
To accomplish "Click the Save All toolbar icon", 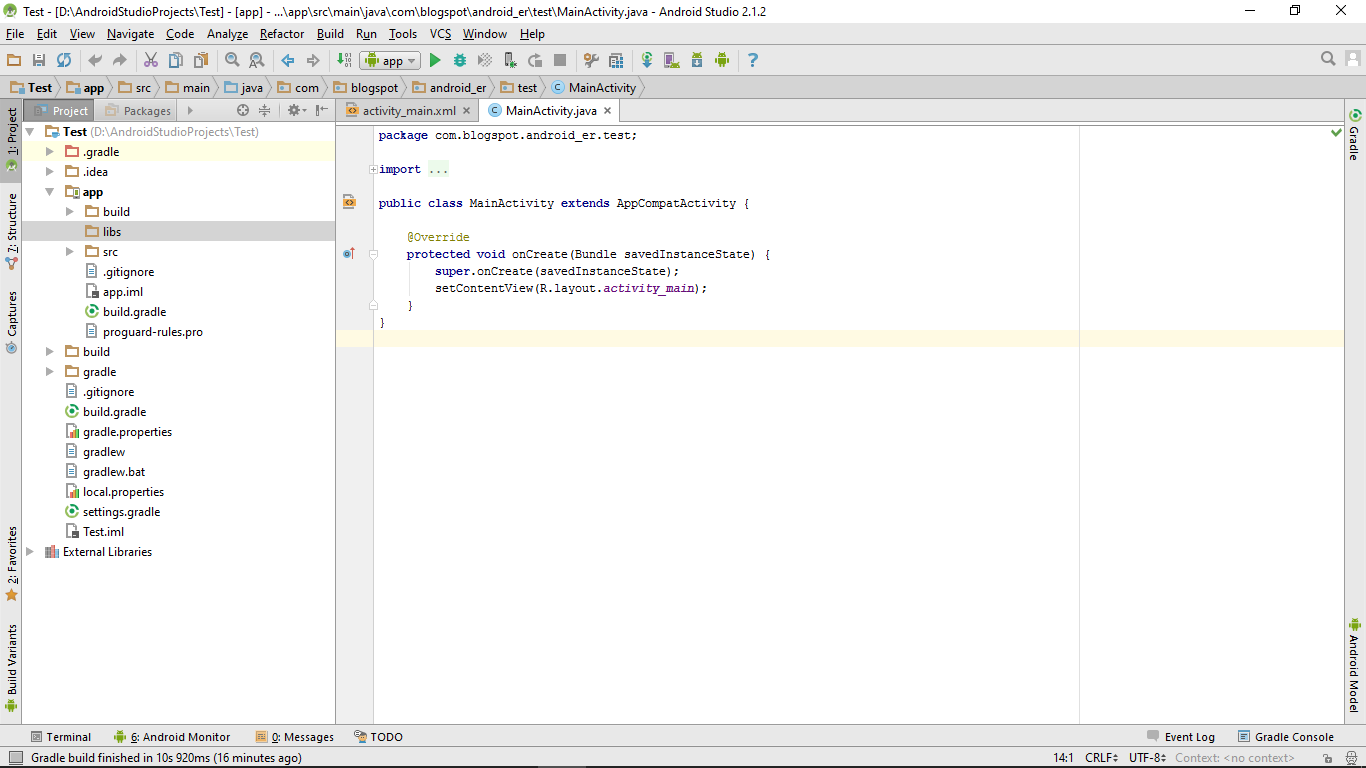I will (x=39, y=60).
